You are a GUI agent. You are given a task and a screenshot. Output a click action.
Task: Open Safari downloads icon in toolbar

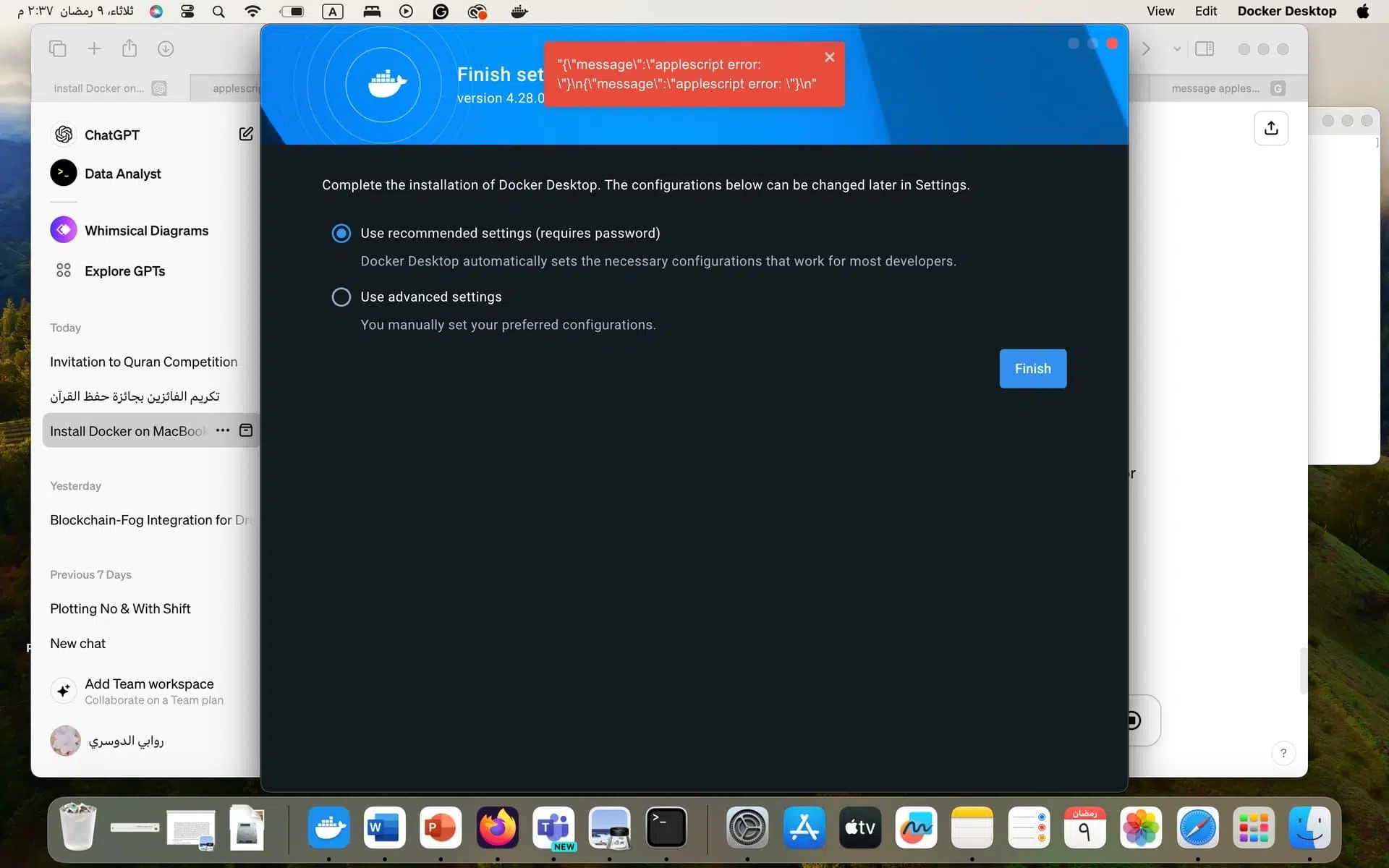[166, 48]
